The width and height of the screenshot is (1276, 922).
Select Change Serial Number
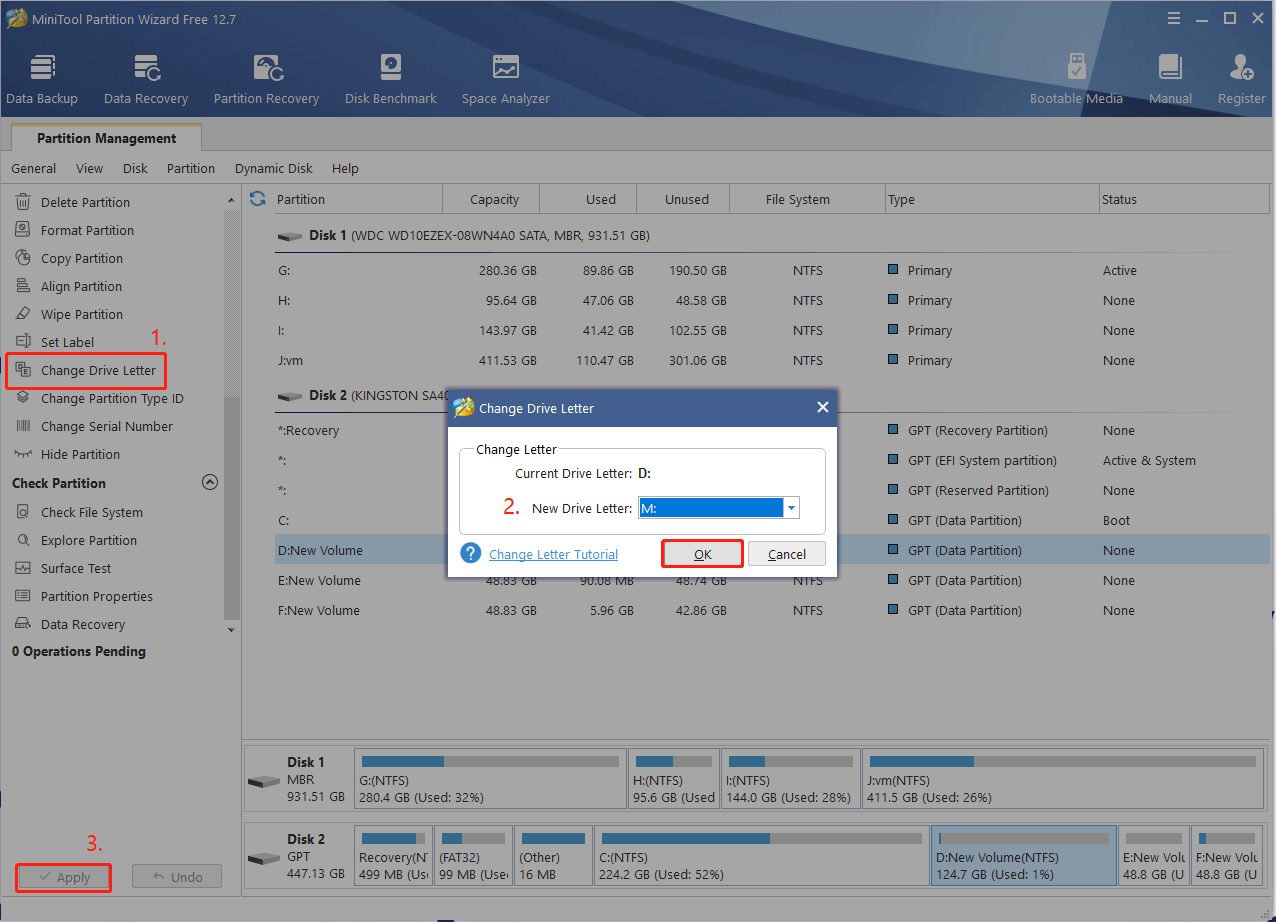tap(107, 426)
